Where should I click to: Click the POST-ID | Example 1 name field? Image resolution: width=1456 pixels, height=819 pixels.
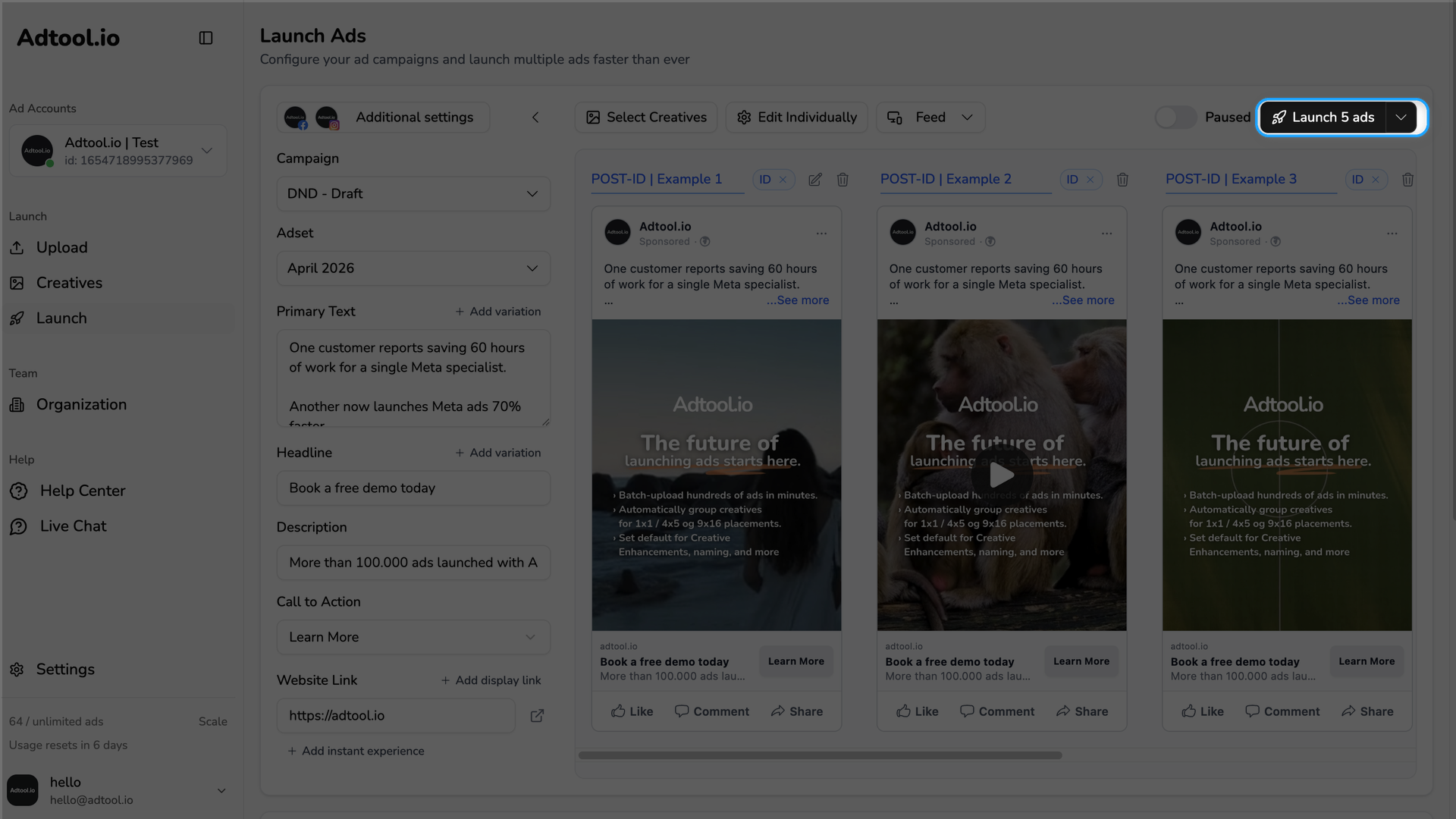click(667, 180)
